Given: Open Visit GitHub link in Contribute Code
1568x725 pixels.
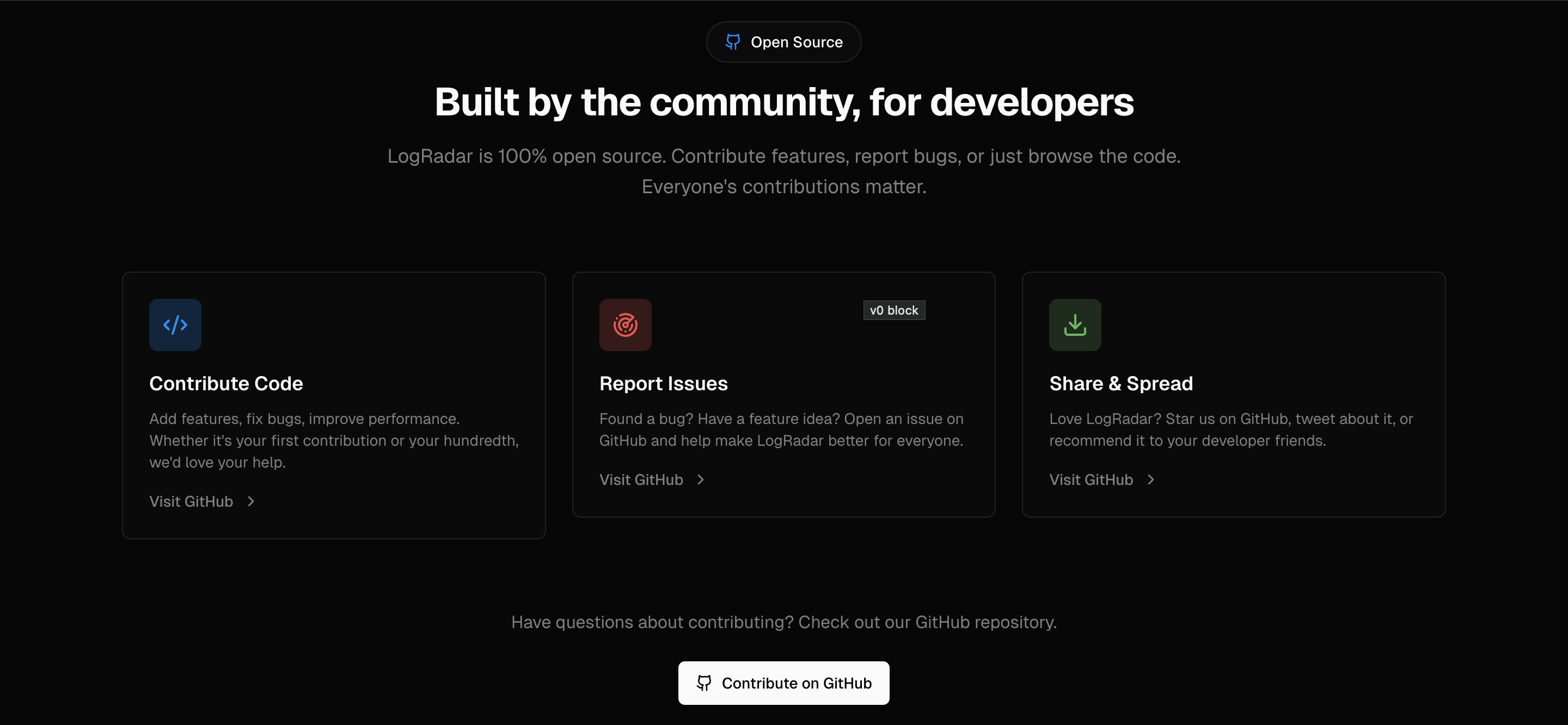Looking at the screenshot, I should (191, 502).
